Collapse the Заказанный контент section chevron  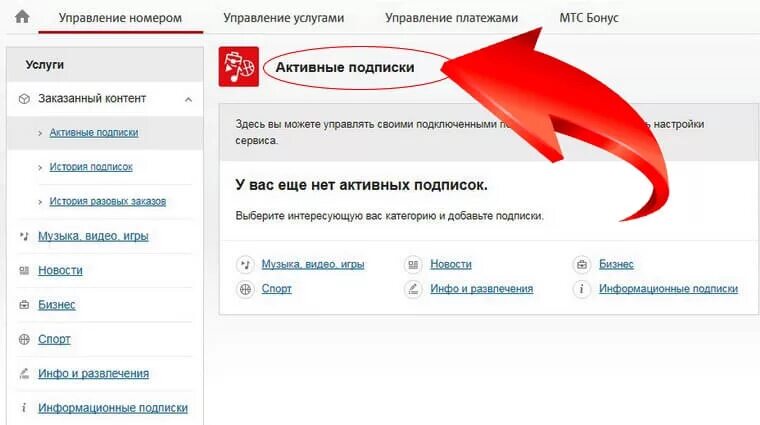pos(188,99)
